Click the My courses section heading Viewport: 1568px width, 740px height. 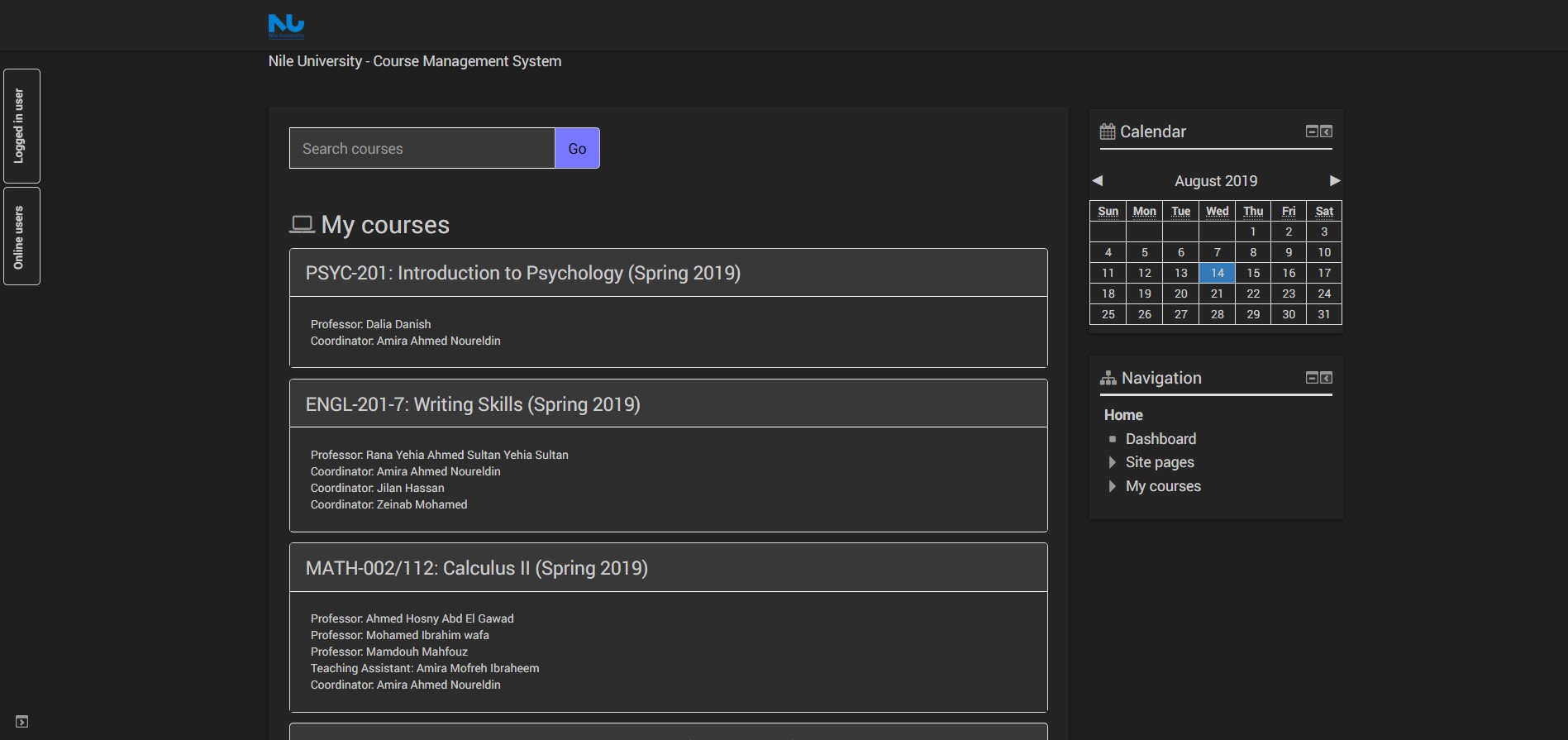click(x=385, y=225)
